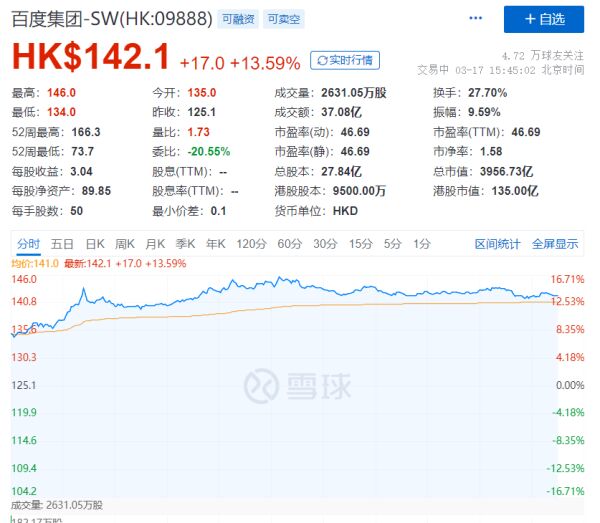600x523 pixels.
Task: Switch to the 日K chart tab
Action: pyautogui.click(x=94, y=243)
